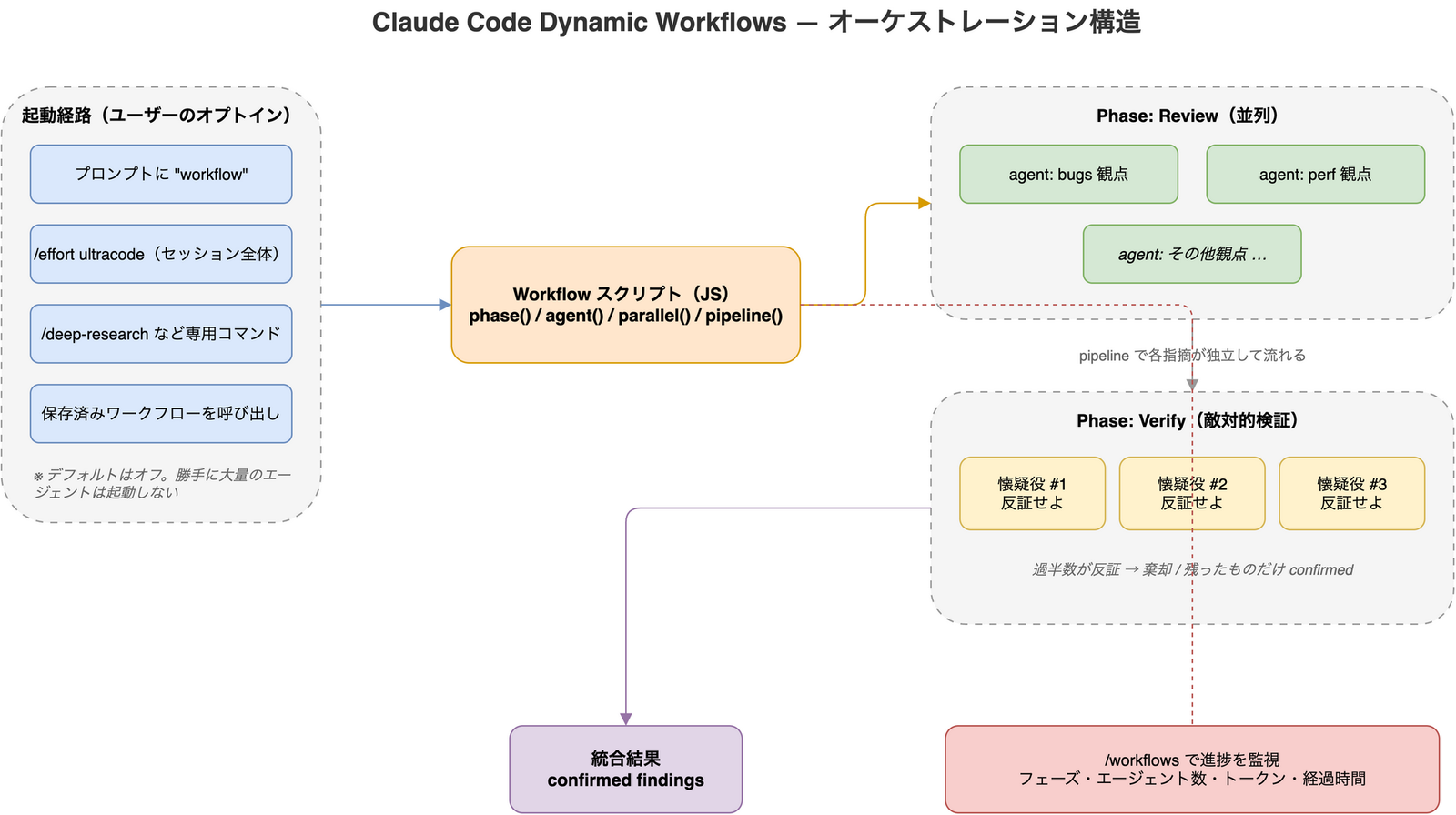Select the 'プロンプトに "workflow"' box
Viewport: 1456px width, 815px height.
pyautogui.click(x=161, y=174)
